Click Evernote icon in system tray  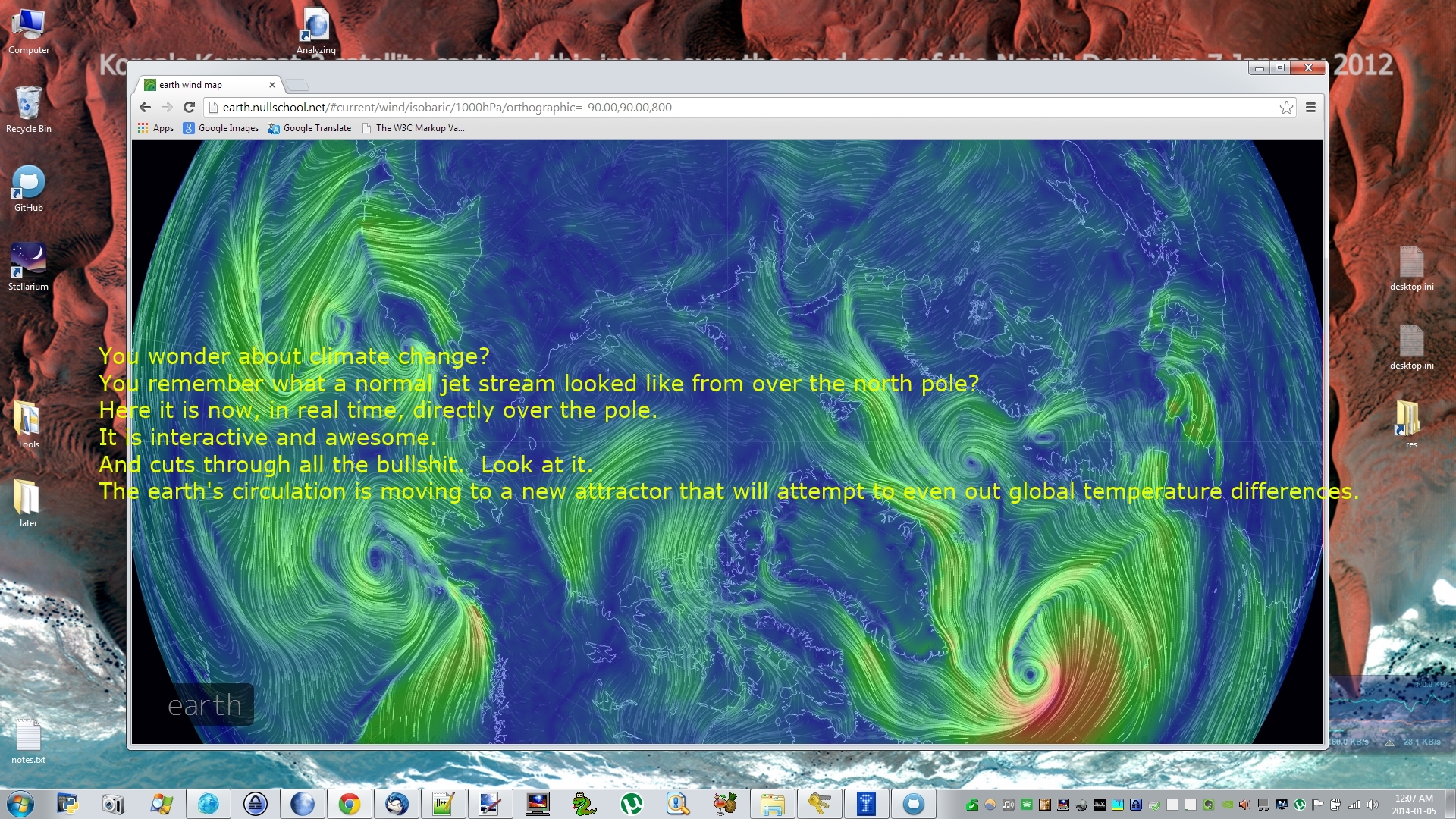click(x=1209, y=805)
